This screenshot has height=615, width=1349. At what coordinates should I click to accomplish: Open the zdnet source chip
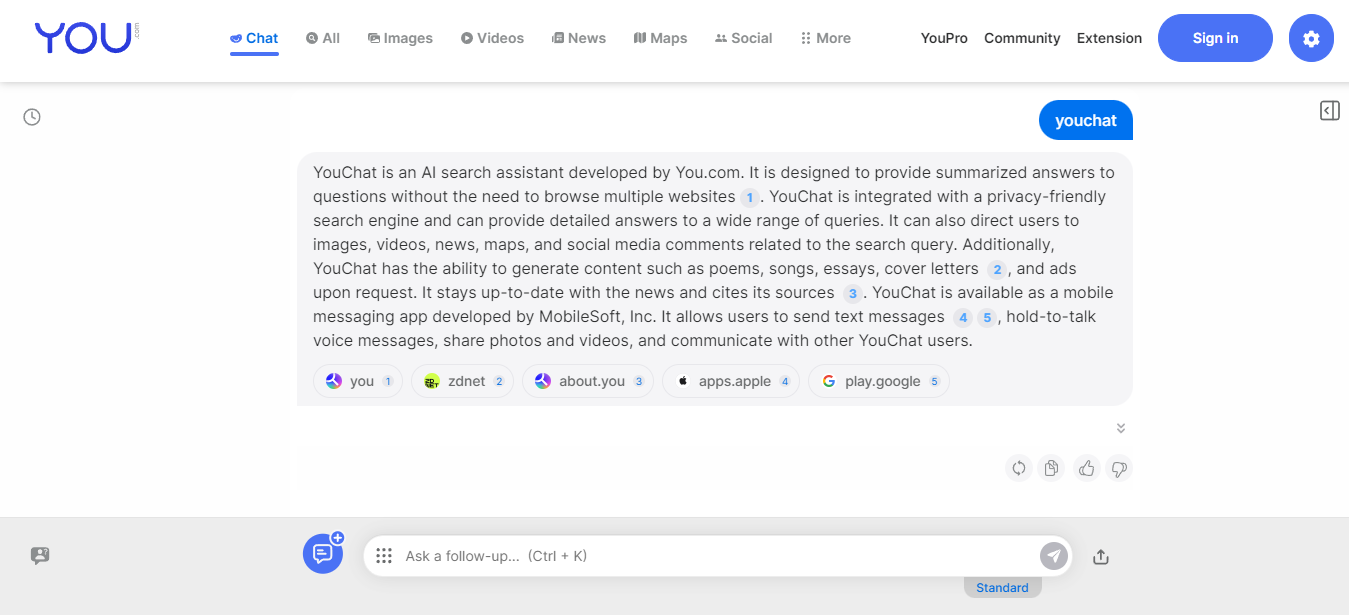pyautogui.click(x=463, y=381)
